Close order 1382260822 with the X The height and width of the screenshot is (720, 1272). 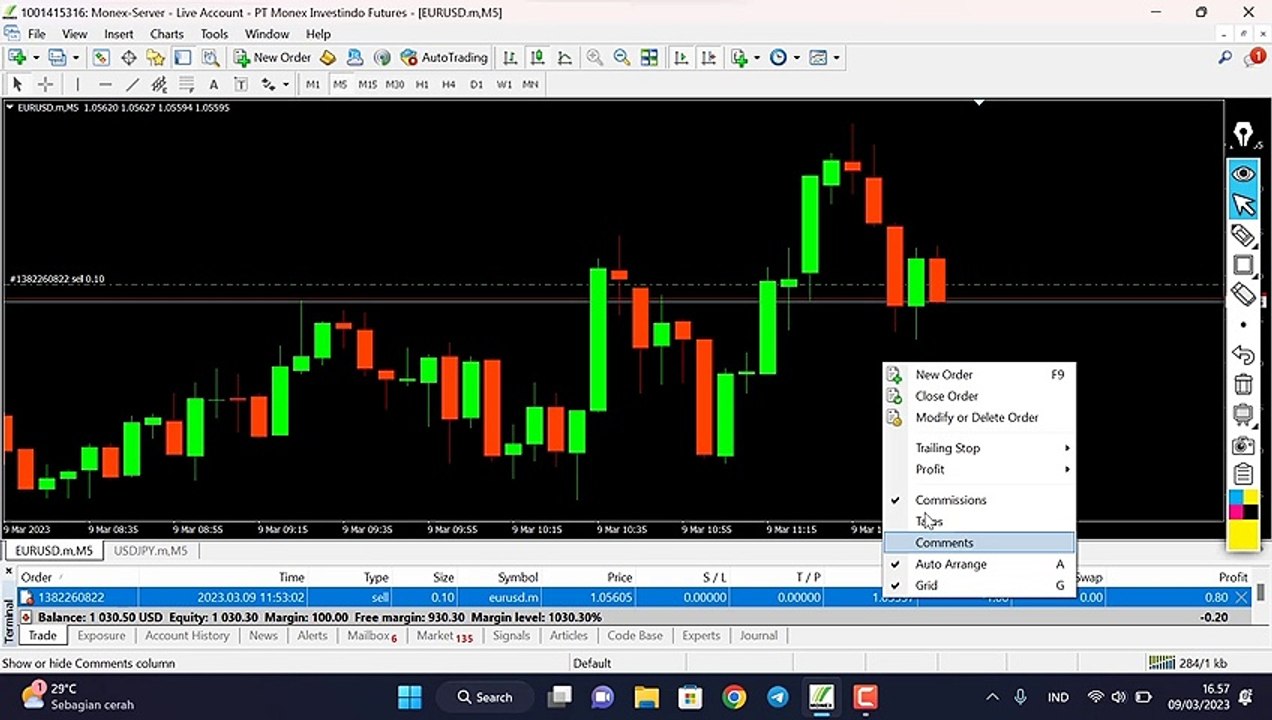[1242, 597]
